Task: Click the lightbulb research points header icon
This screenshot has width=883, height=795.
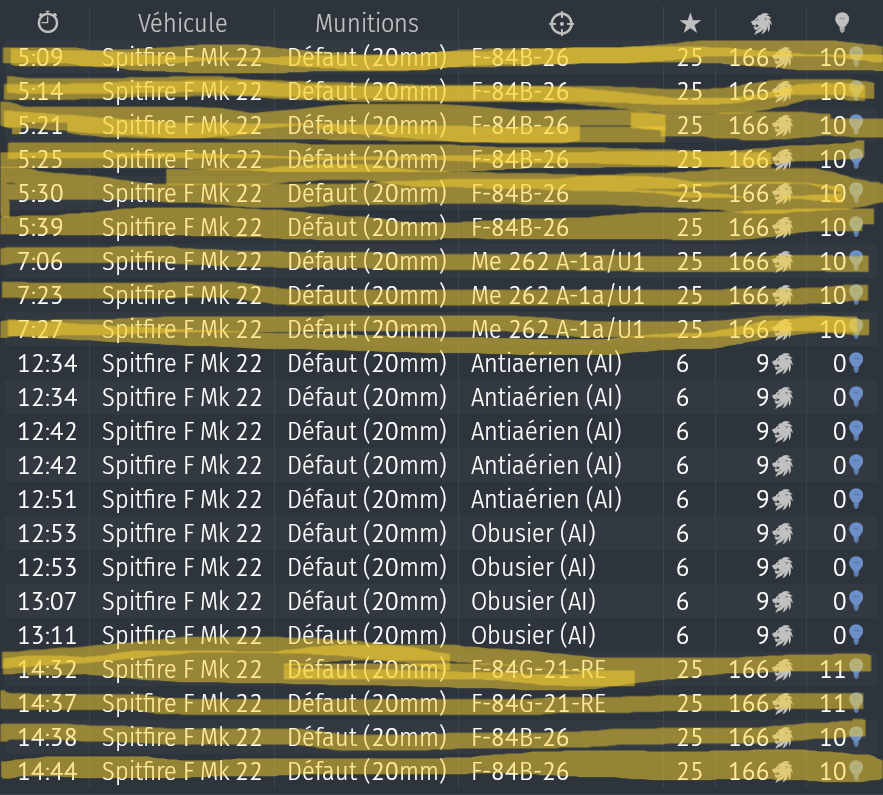Action: click(843, 23)
